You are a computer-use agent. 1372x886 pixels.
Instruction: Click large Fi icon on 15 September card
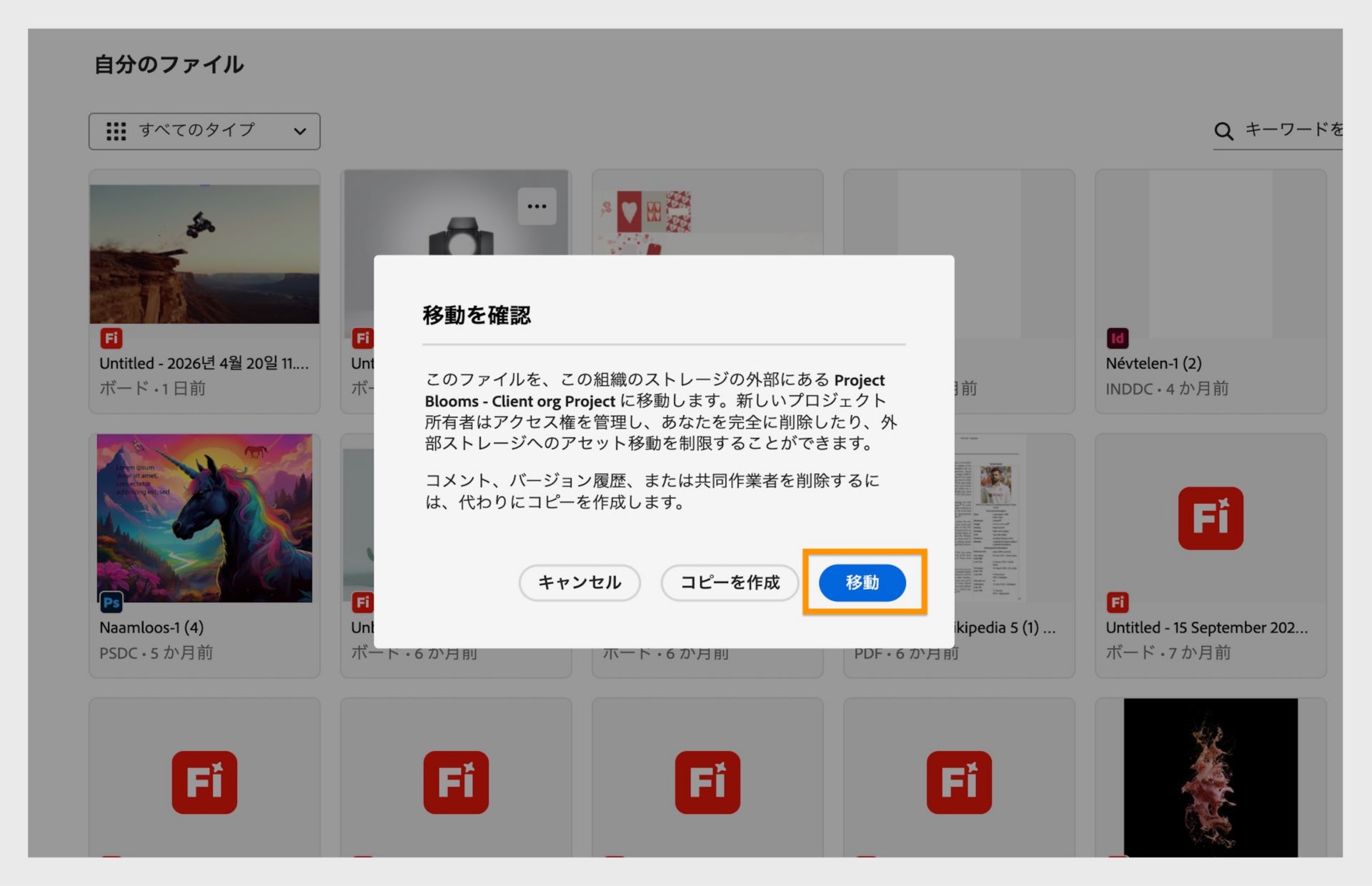click(x=1211, y=518)
